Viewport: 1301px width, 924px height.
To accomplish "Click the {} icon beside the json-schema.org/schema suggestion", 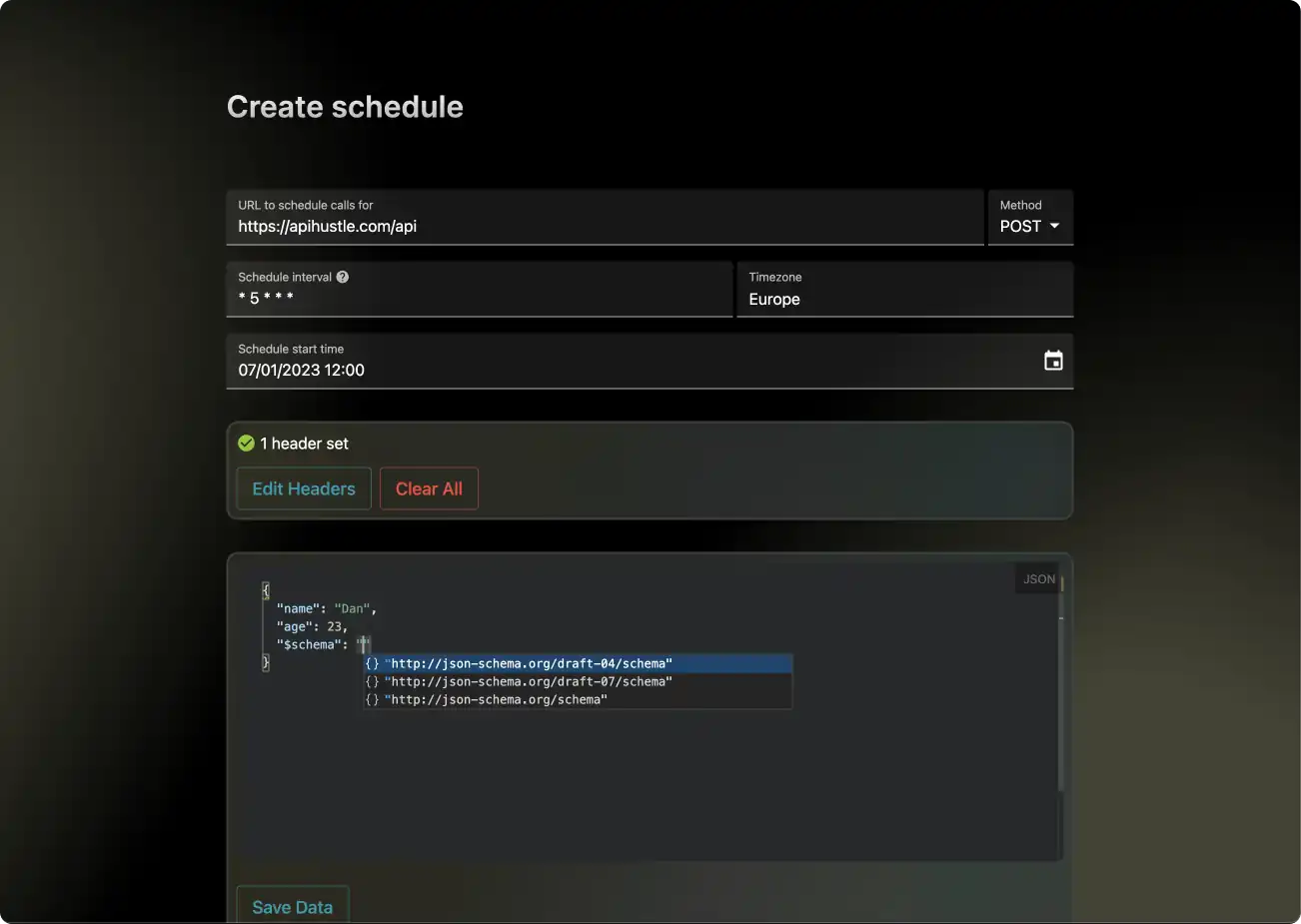I will [372, 699].
